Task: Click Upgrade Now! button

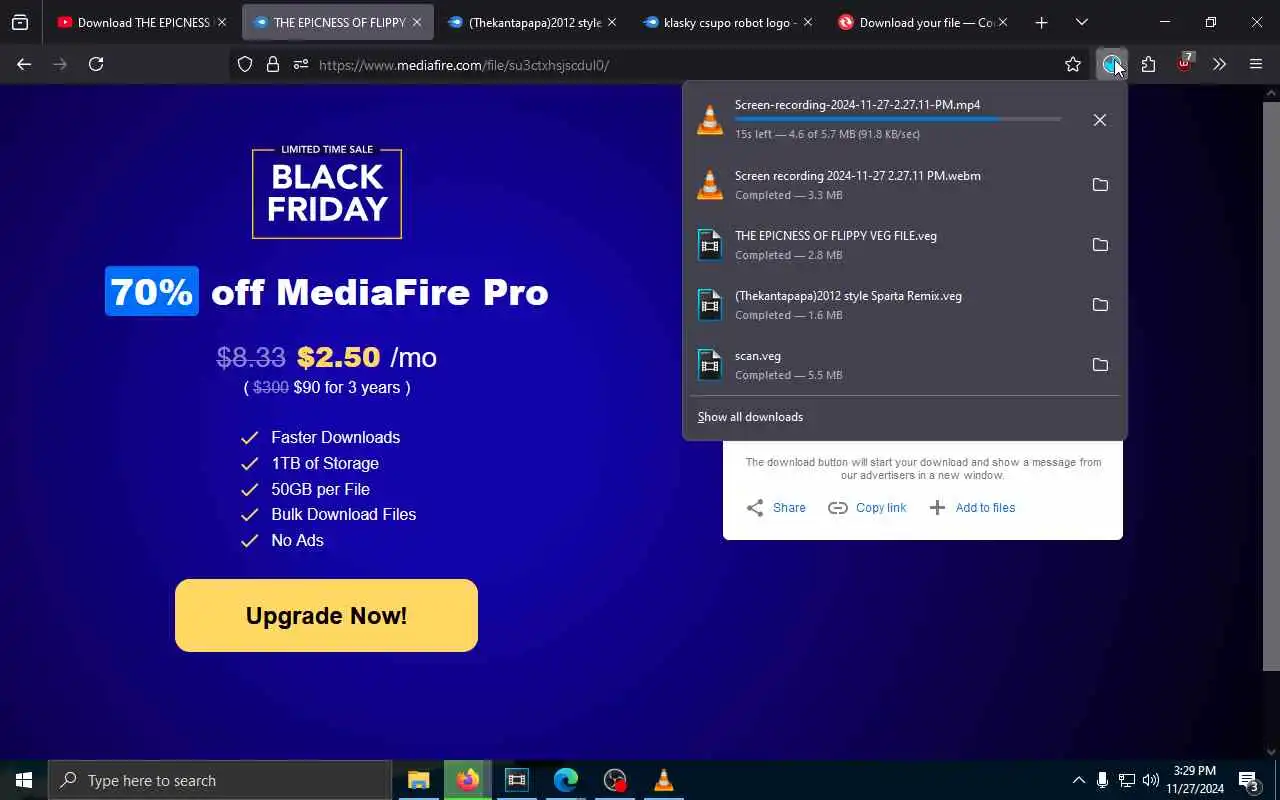Action: click(326, 615)
